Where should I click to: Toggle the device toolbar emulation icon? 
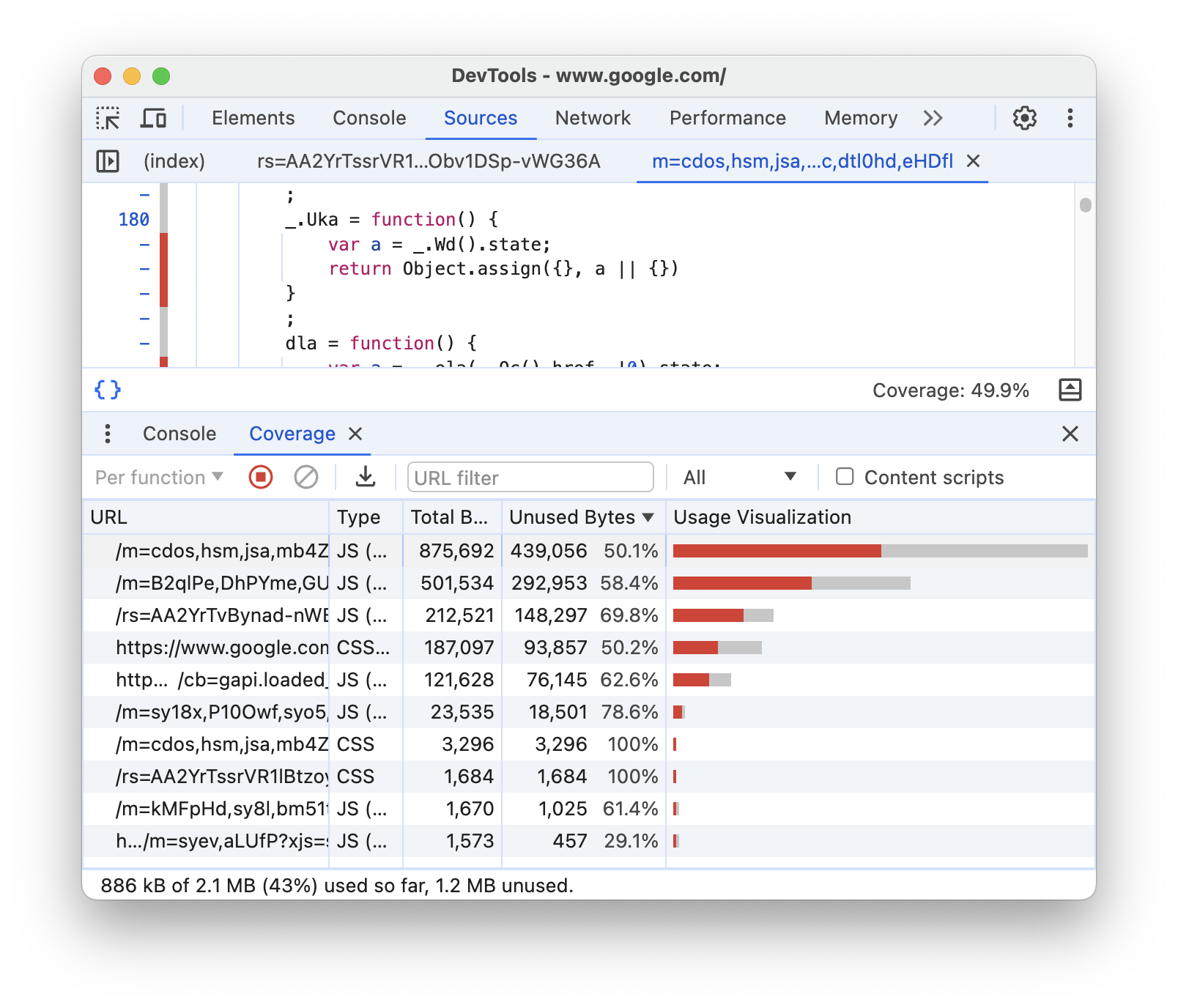152,118
